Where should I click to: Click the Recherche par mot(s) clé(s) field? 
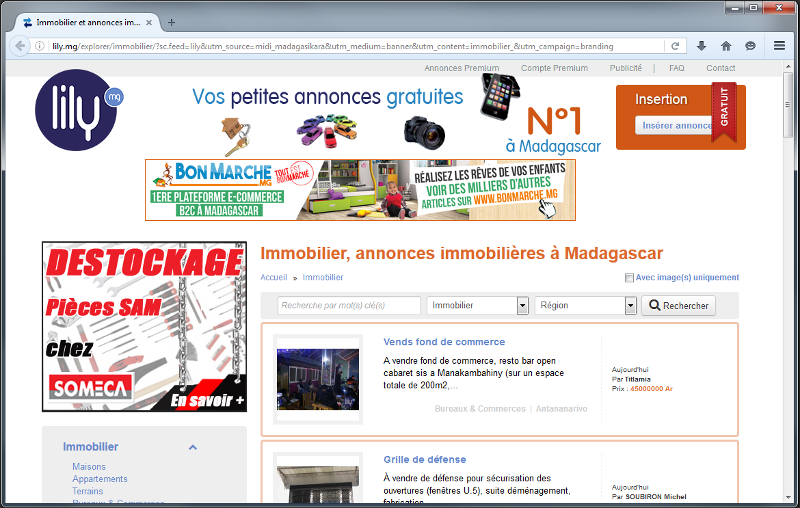349,306
